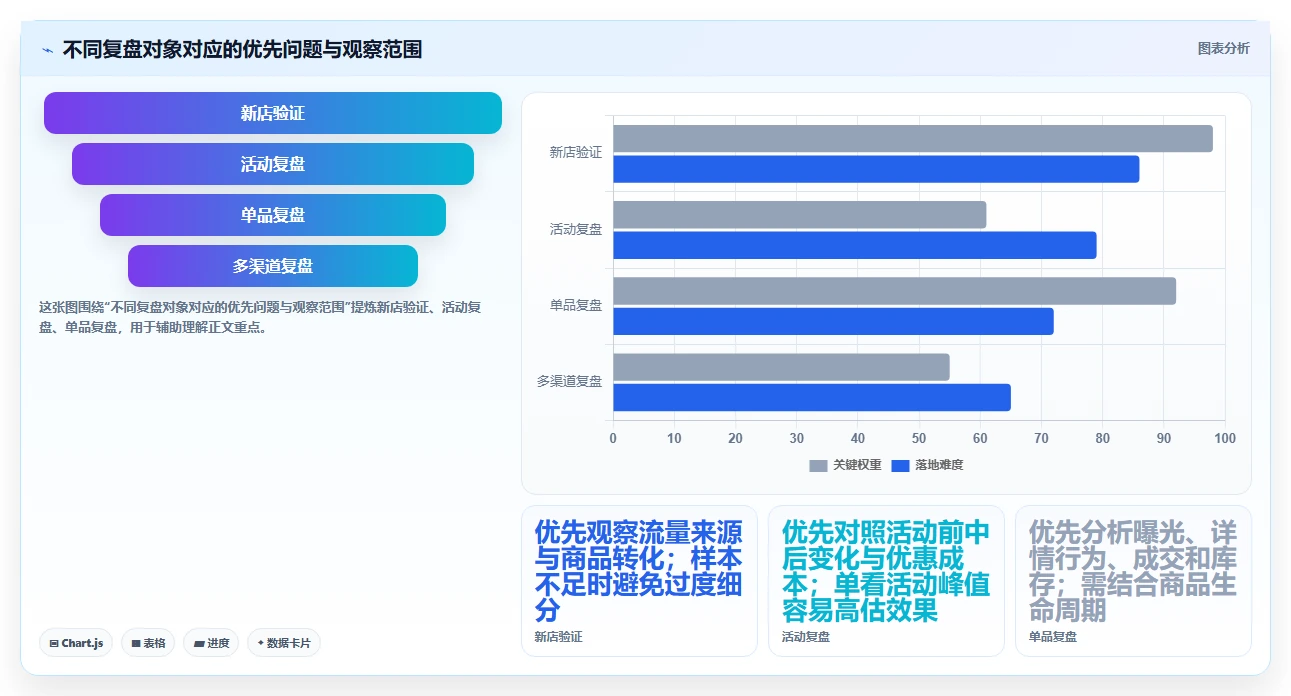This screenshot has height=696, width=1291.
Task: Toggle the 关键权重 legend color box
Action: [x=818, y=466]
